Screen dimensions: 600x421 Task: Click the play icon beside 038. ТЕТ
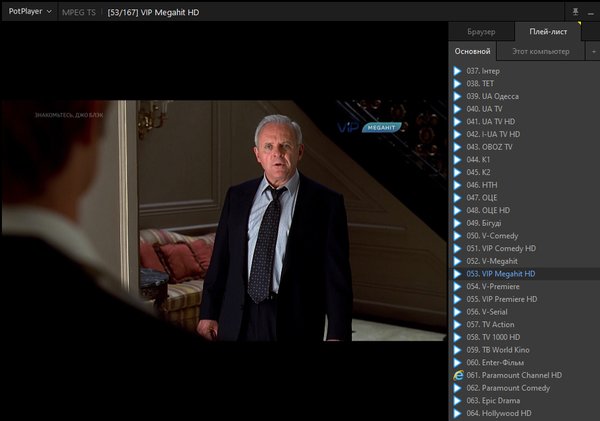click(457, 83)
